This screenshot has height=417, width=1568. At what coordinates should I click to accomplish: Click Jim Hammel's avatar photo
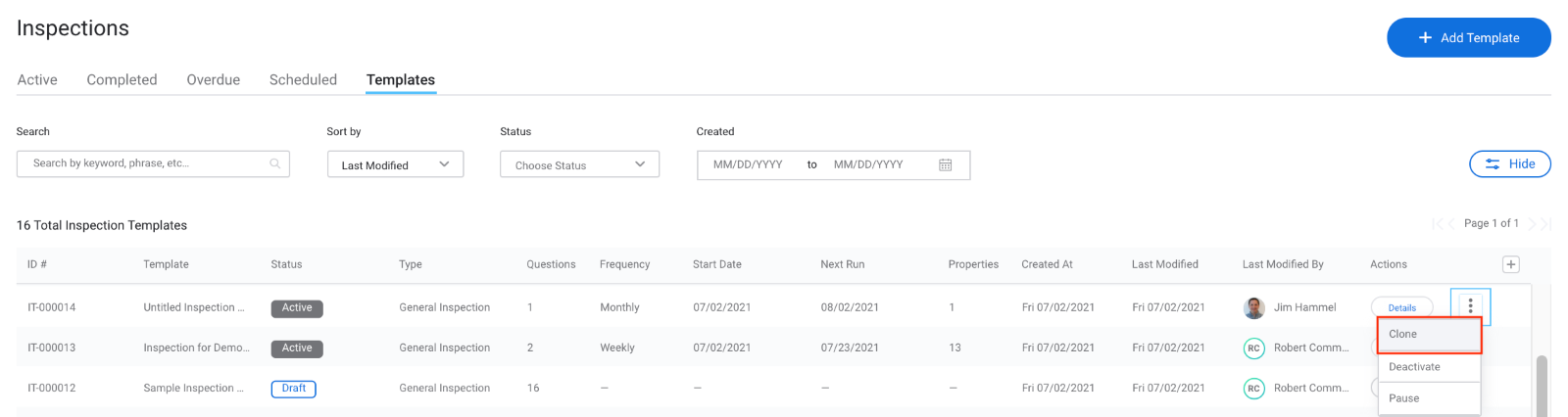(x=1253, y=307)
